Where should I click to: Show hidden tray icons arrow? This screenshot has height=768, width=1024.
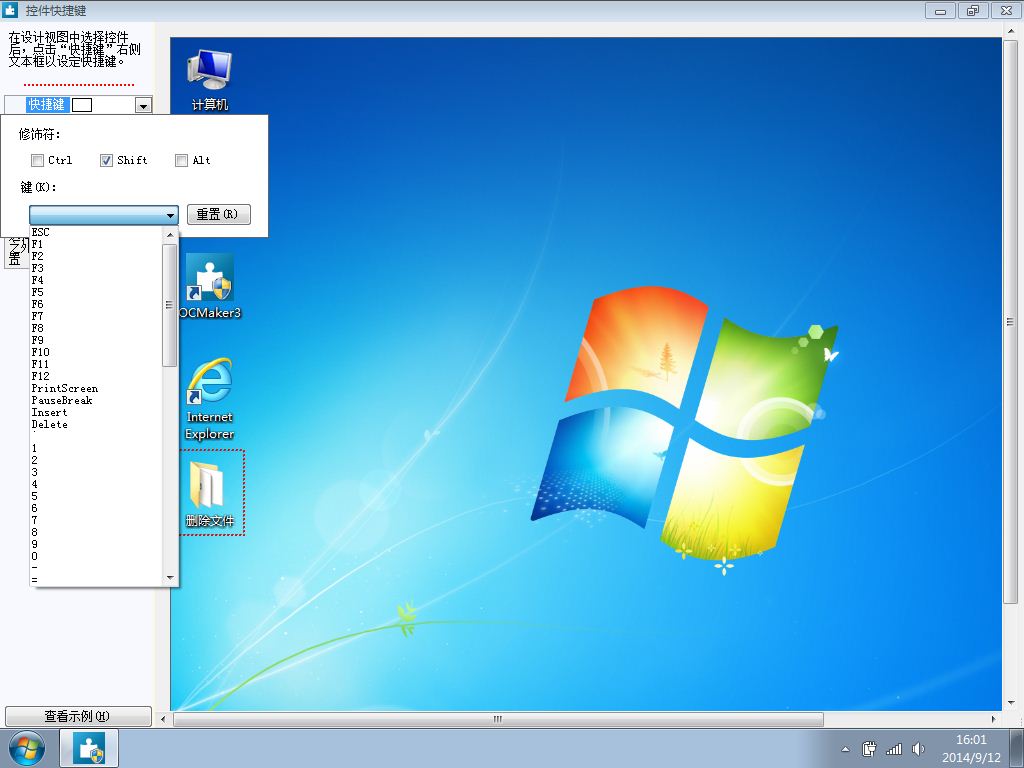tap(845, 749)
